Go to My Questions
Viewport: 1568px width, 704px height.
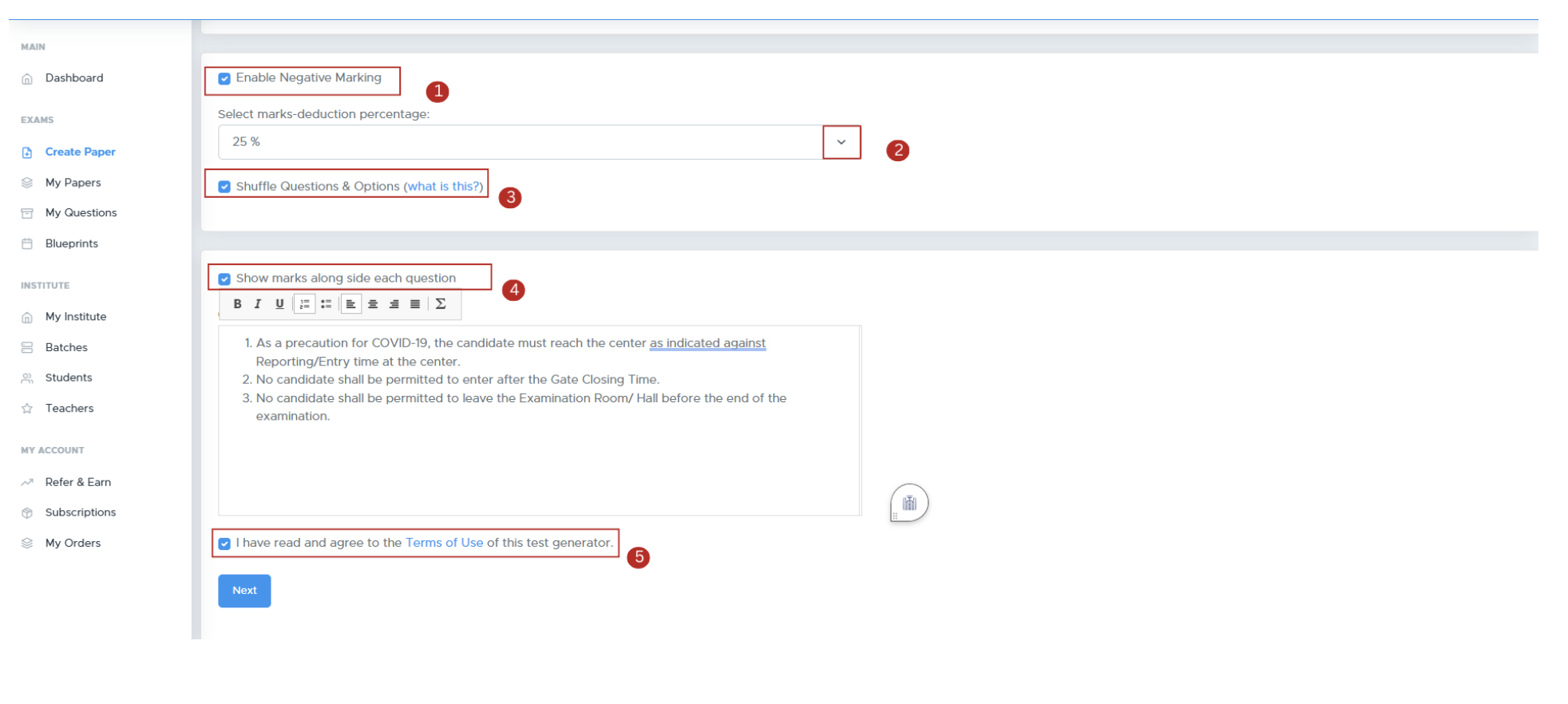pyautogui.click(x=81, y=213)
